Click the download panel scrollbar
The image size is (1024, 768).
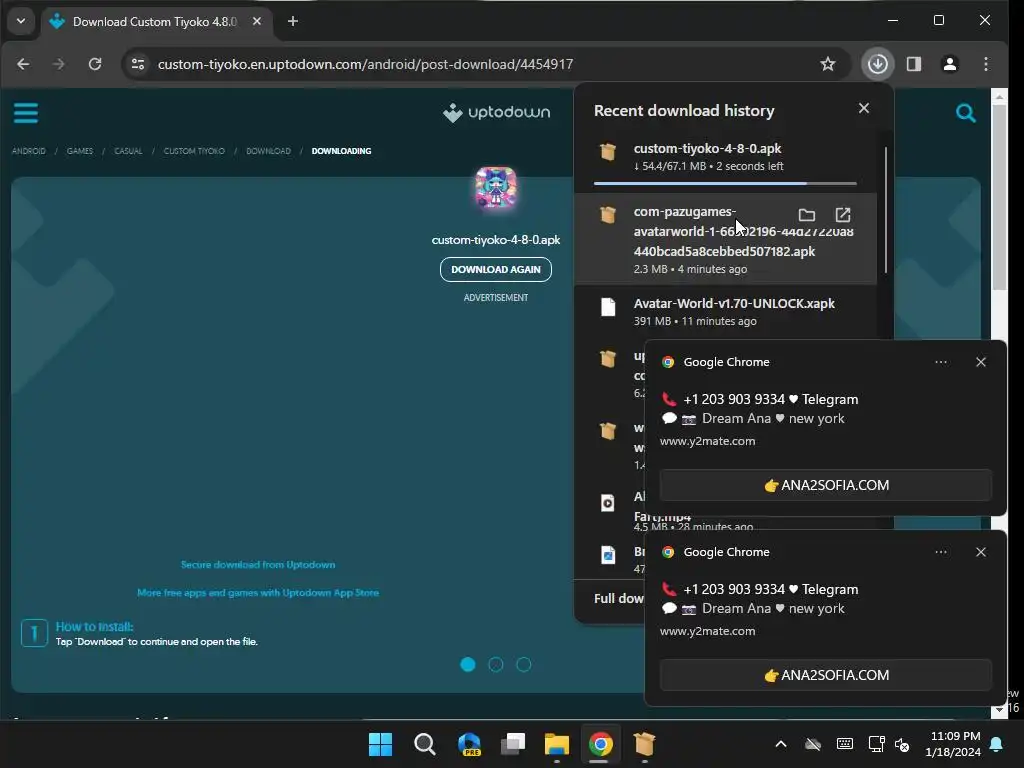tap(886, 209)
